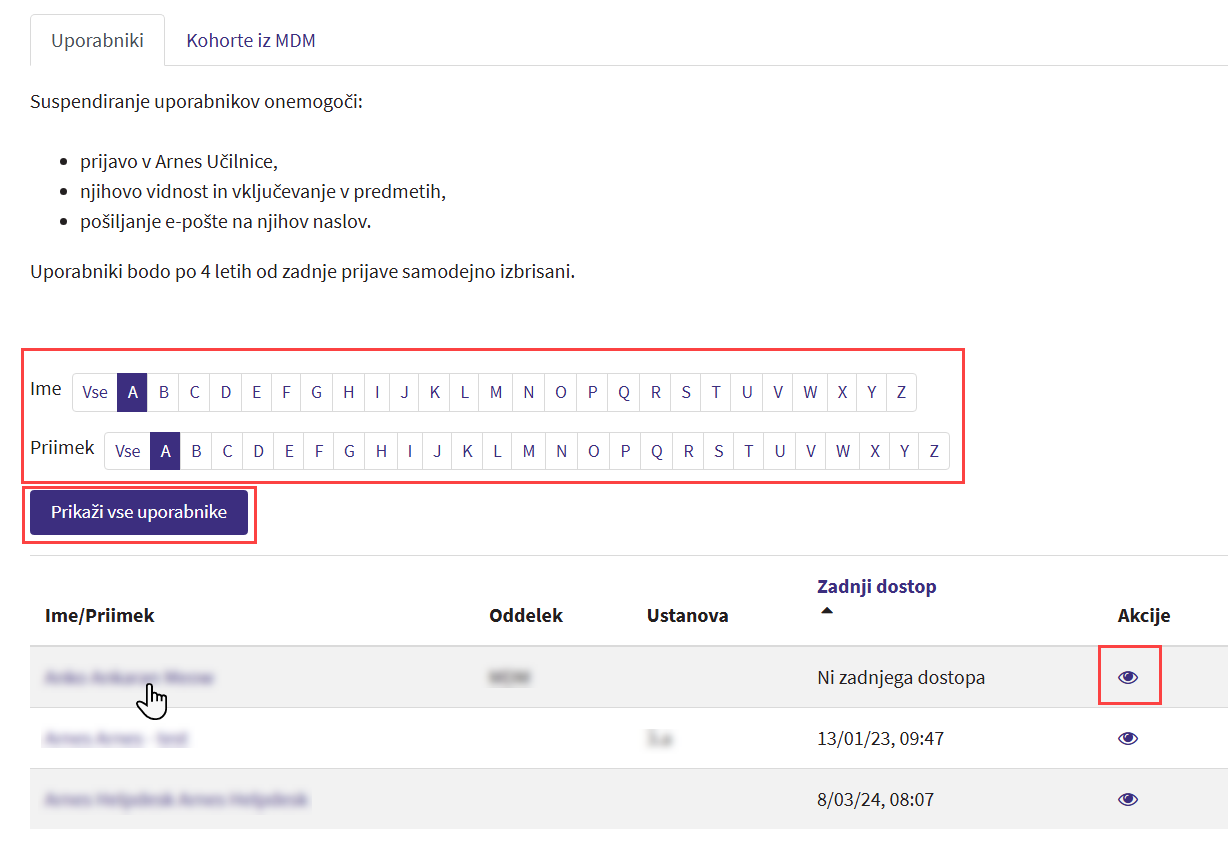Image resolution: width=1230 pixels, height=858 pixels.
Task: Click the sort arrow under Zadnji dostop
Action: (826, 611)
